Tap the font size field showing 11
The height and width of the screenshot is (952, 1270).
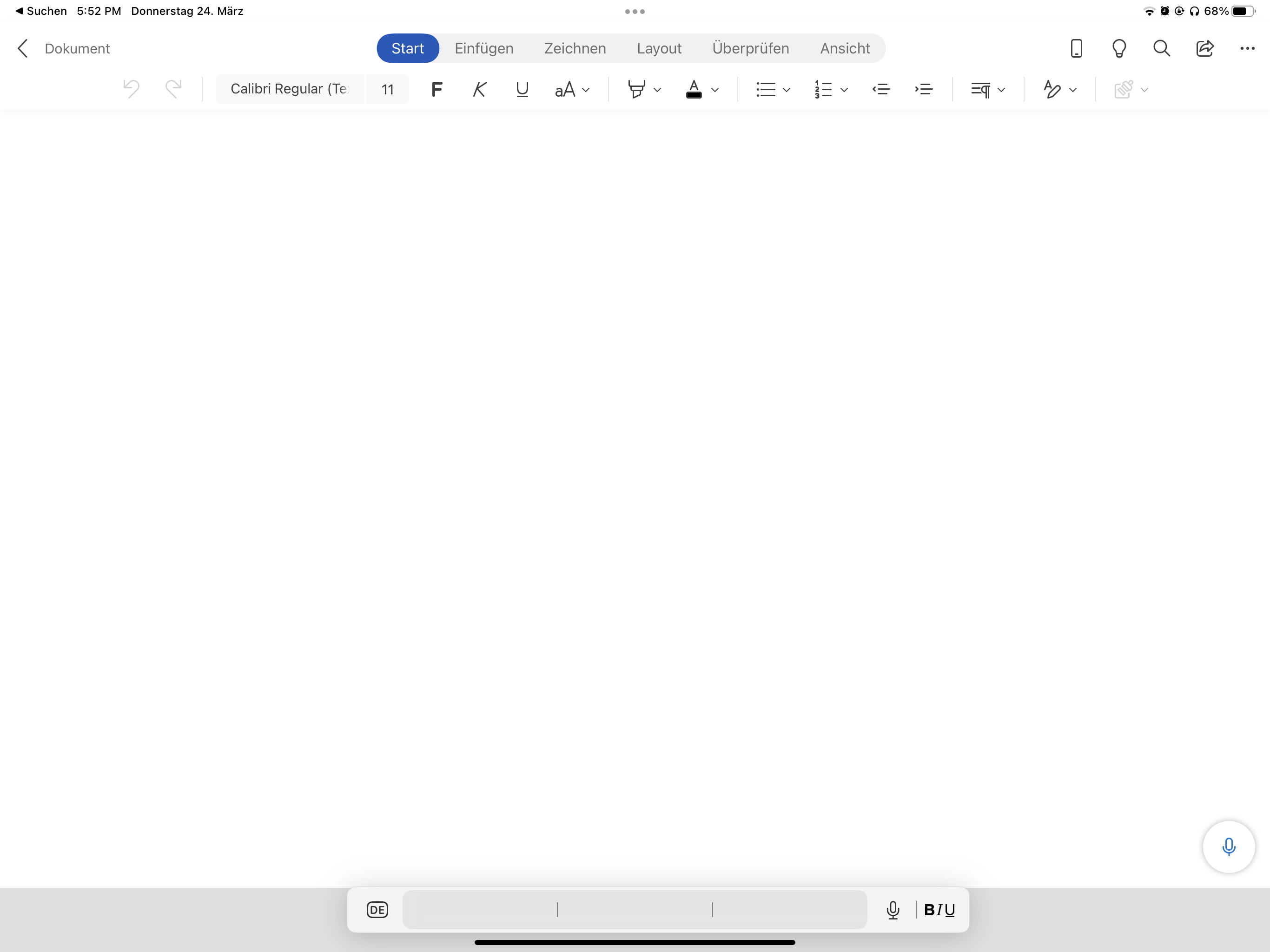coord(387,89)
